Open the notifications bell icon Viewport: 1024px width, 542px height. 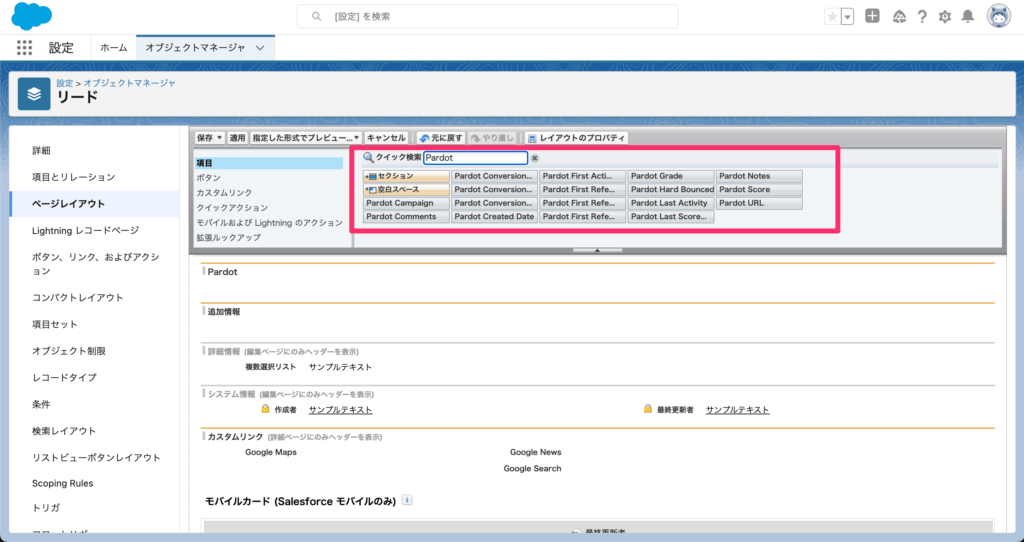(x=968, y=17)
